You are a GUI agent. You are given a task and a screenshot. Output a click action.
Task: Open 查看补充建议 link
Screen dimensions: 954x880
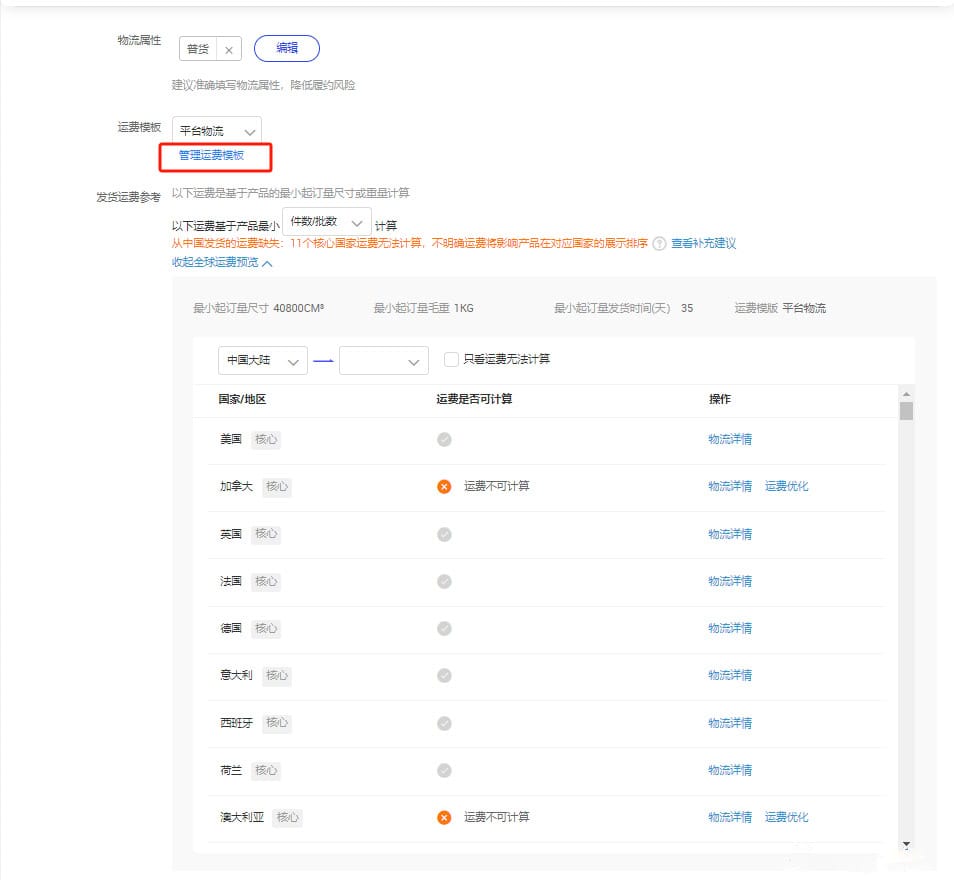703,244
